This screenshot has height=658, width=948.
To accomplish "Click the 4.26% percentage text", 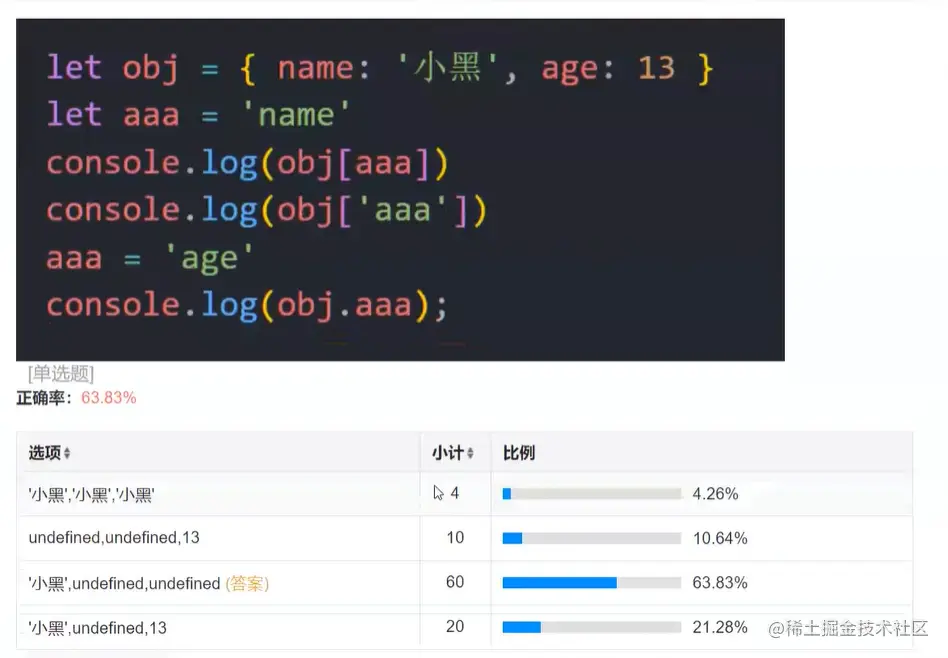I will pyautogui.click(x=715, y=494).
